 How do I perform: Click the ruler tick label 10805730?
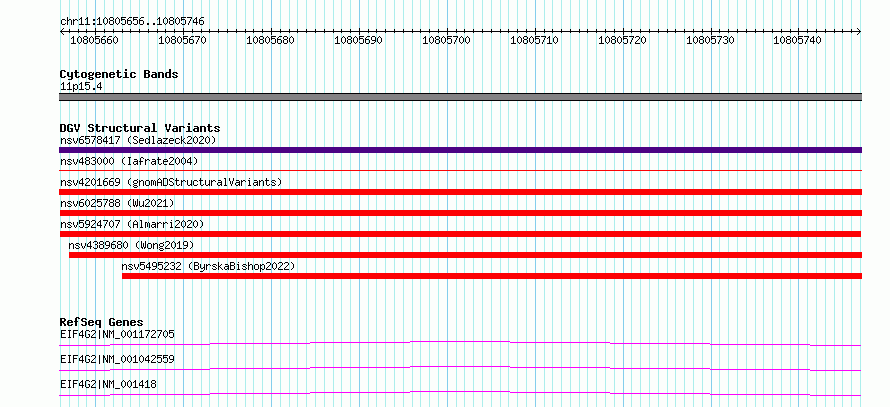pyautogui.click(x=710, y=40)
